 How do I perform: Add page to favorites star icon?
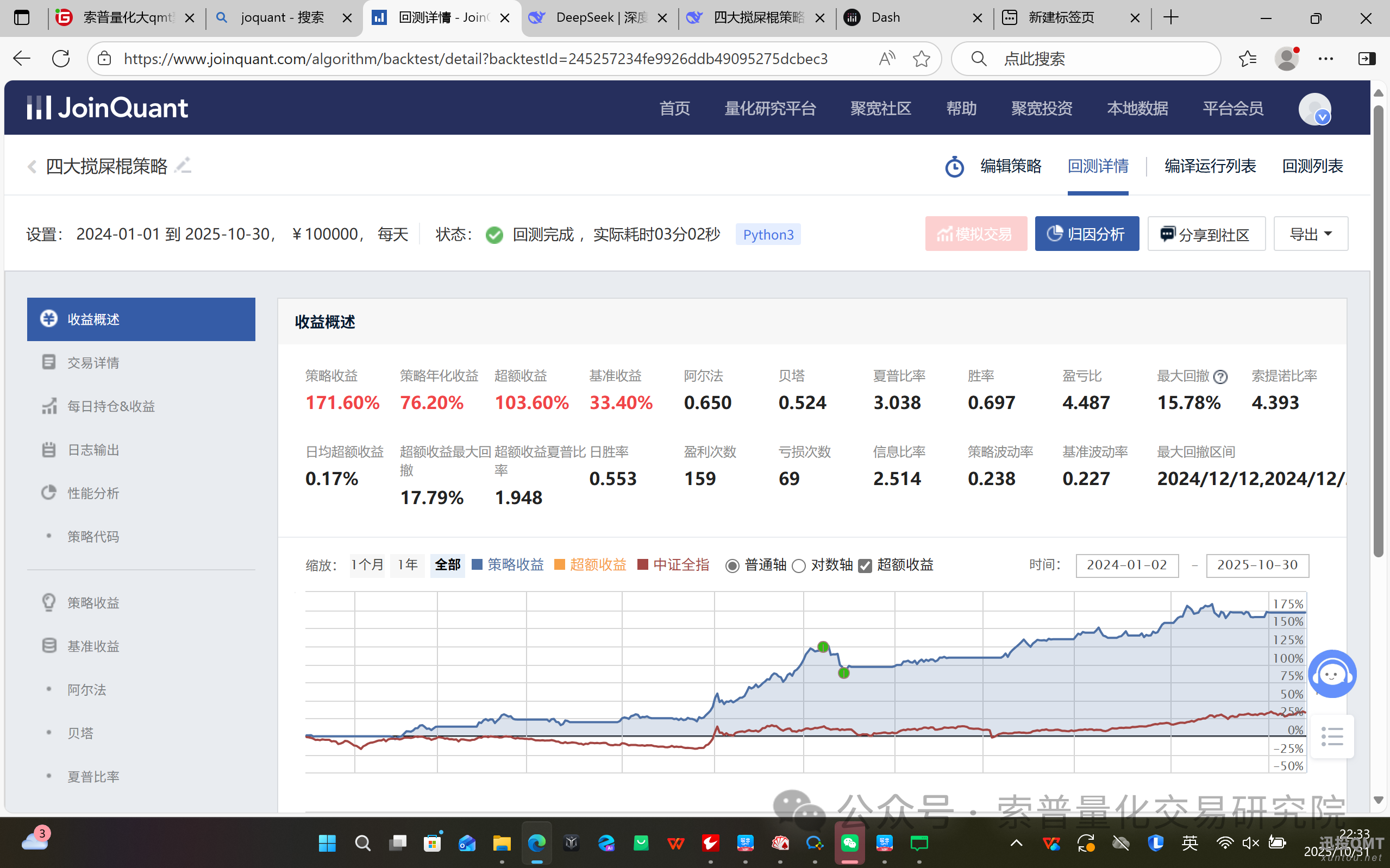click(921, 59)
